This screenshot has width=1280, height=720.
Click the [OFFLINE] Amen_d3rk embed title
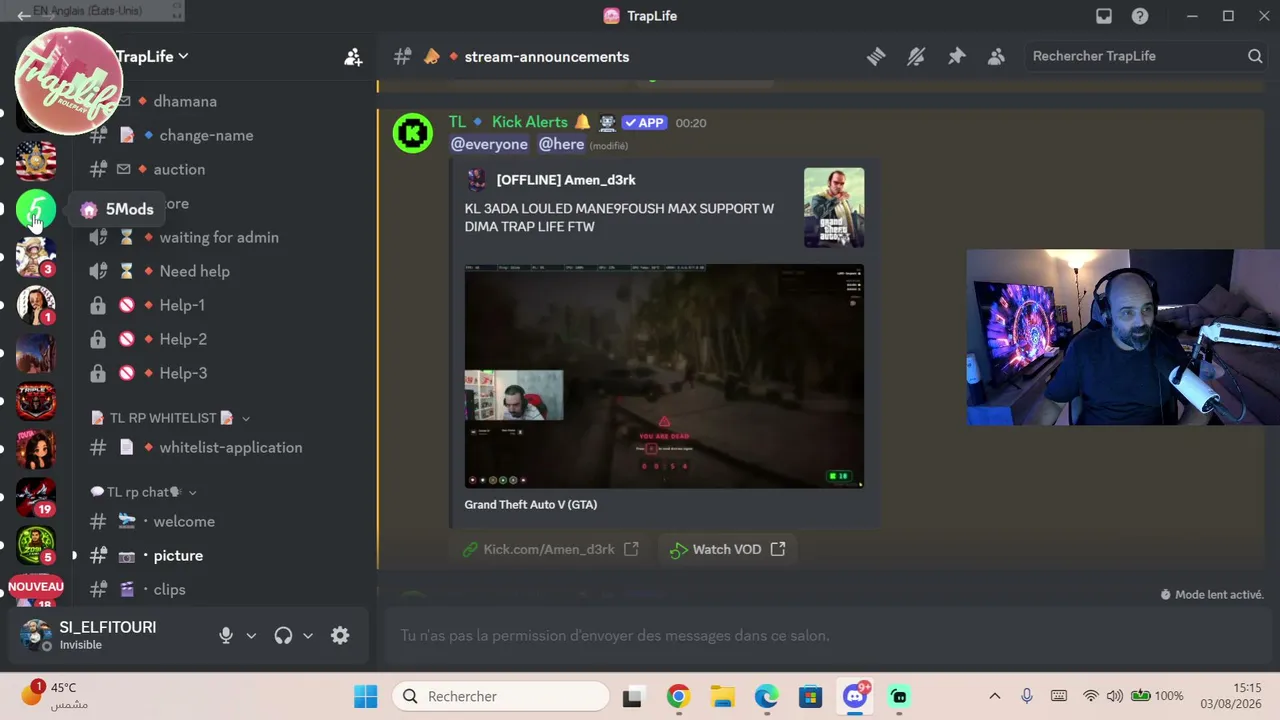566,180
